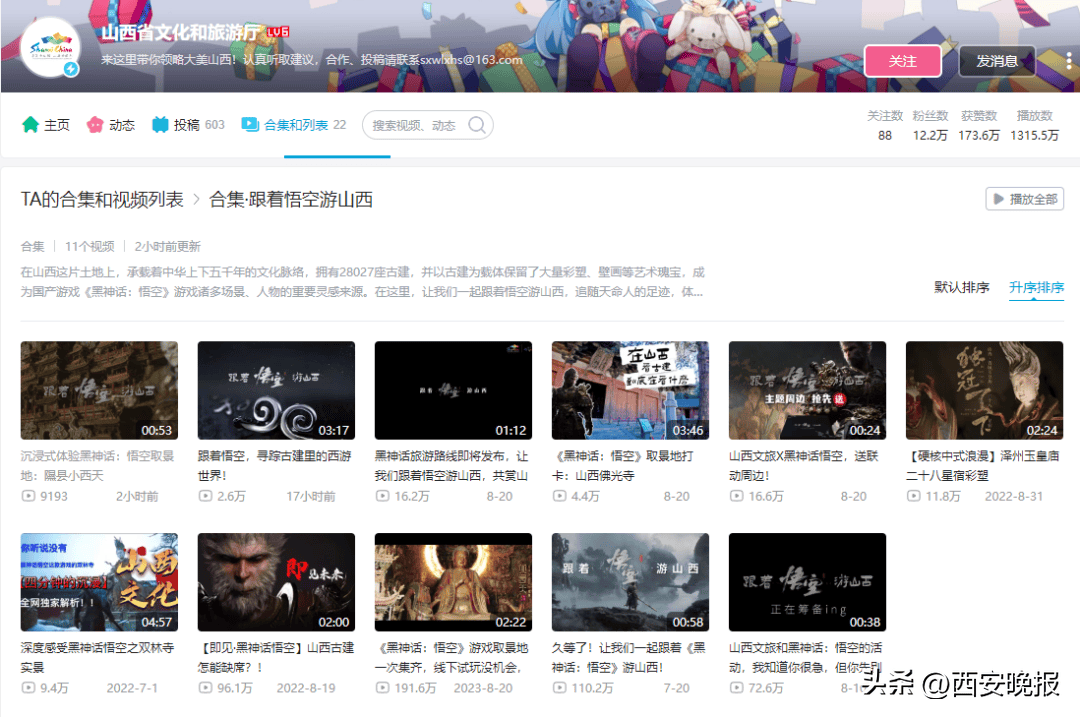This screenshot has width=1080, height=717.
Task: Click the 关注数 88 stat
Action: [884, 125]
